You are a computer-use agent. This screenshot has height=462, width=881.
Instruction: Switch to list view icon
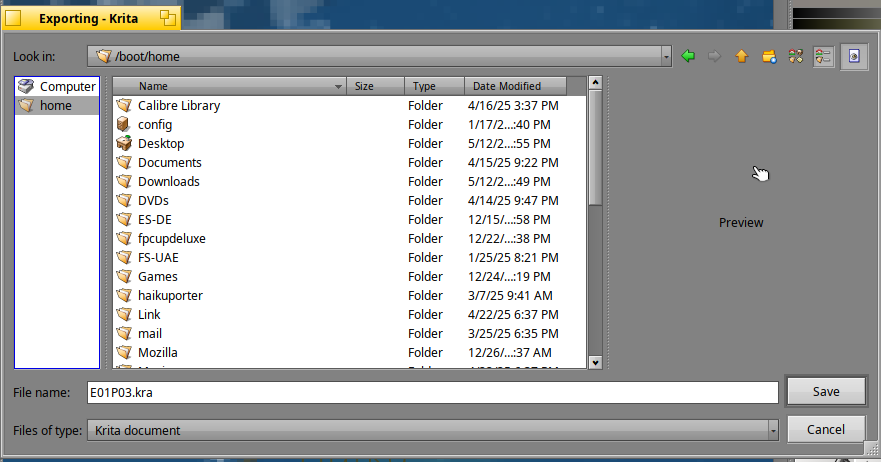click(796, 56)
